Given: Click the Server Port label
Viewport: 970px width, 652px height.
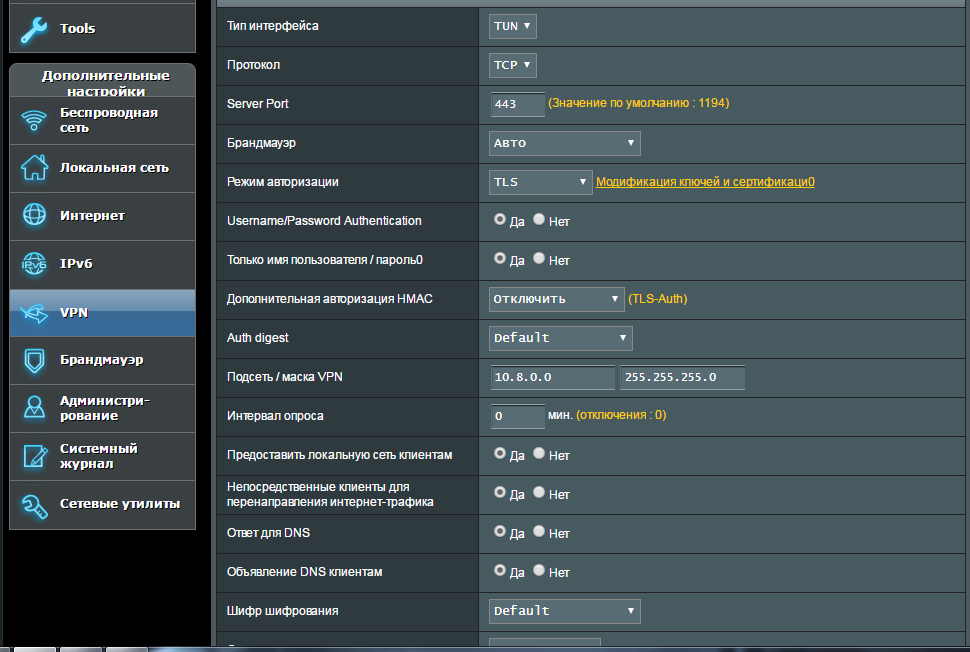Looking at the screenshot, I should click(x=257, y=104).
